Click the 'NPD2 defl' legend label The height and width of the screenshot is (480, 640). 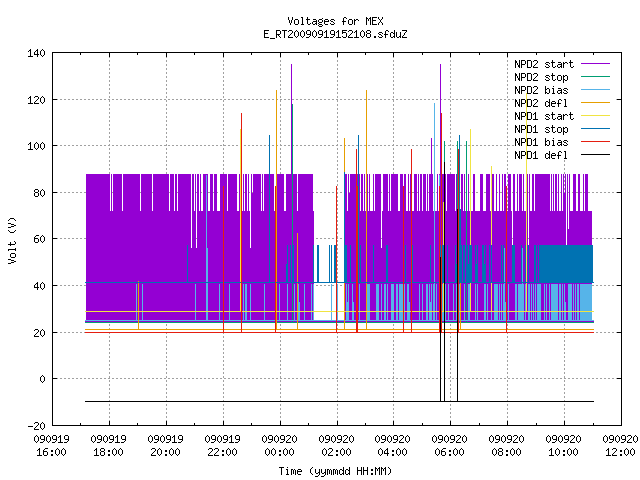pos(541,103)
